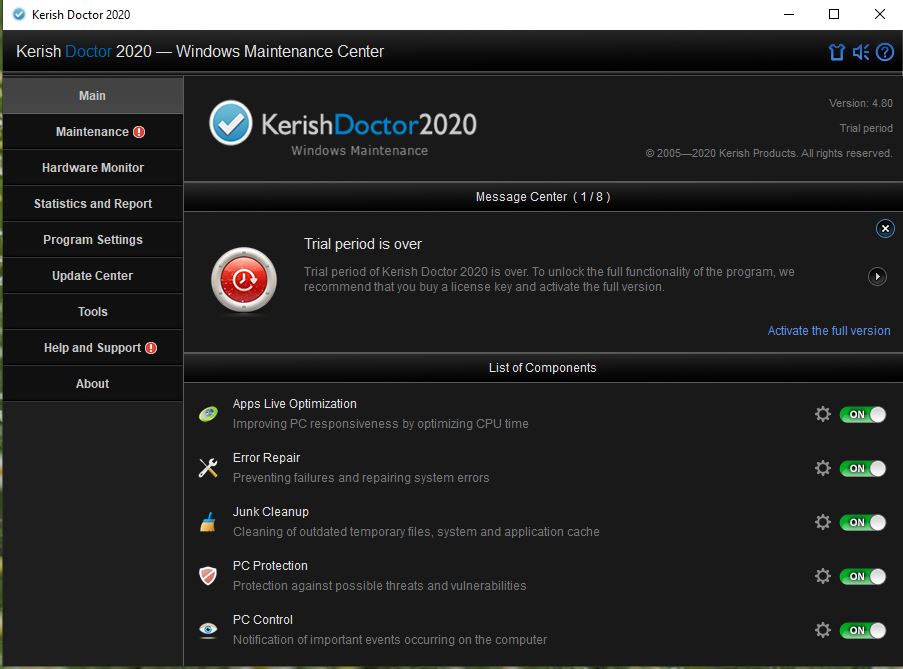Click the Error Repair component title
903x669 pixels.
click(x=266, y=458)
